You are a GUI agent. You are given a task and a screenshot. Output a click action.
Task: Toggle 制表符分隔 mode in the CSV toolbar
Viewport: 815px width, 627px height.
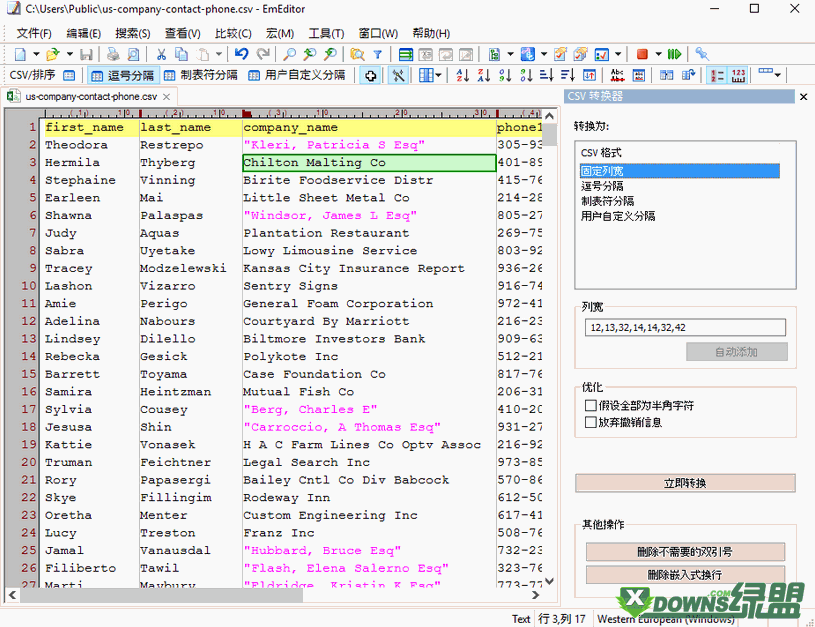pos(201,76)
